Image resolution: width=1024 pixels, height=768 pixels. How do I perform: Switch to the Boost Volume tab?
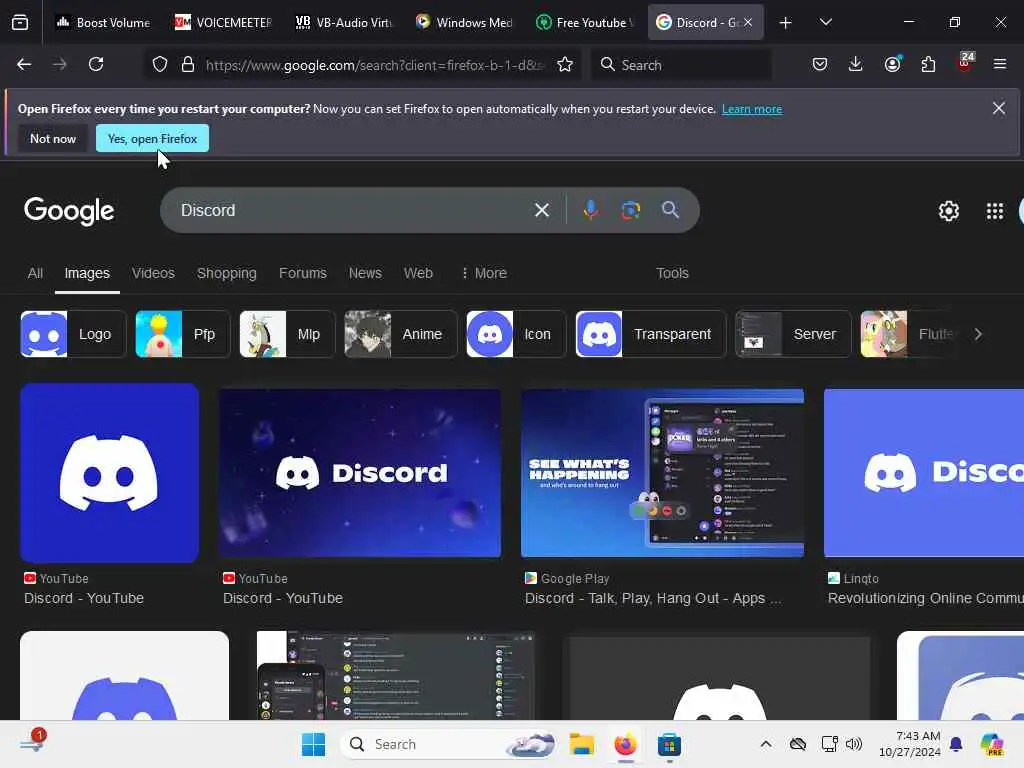pos(103,23)
